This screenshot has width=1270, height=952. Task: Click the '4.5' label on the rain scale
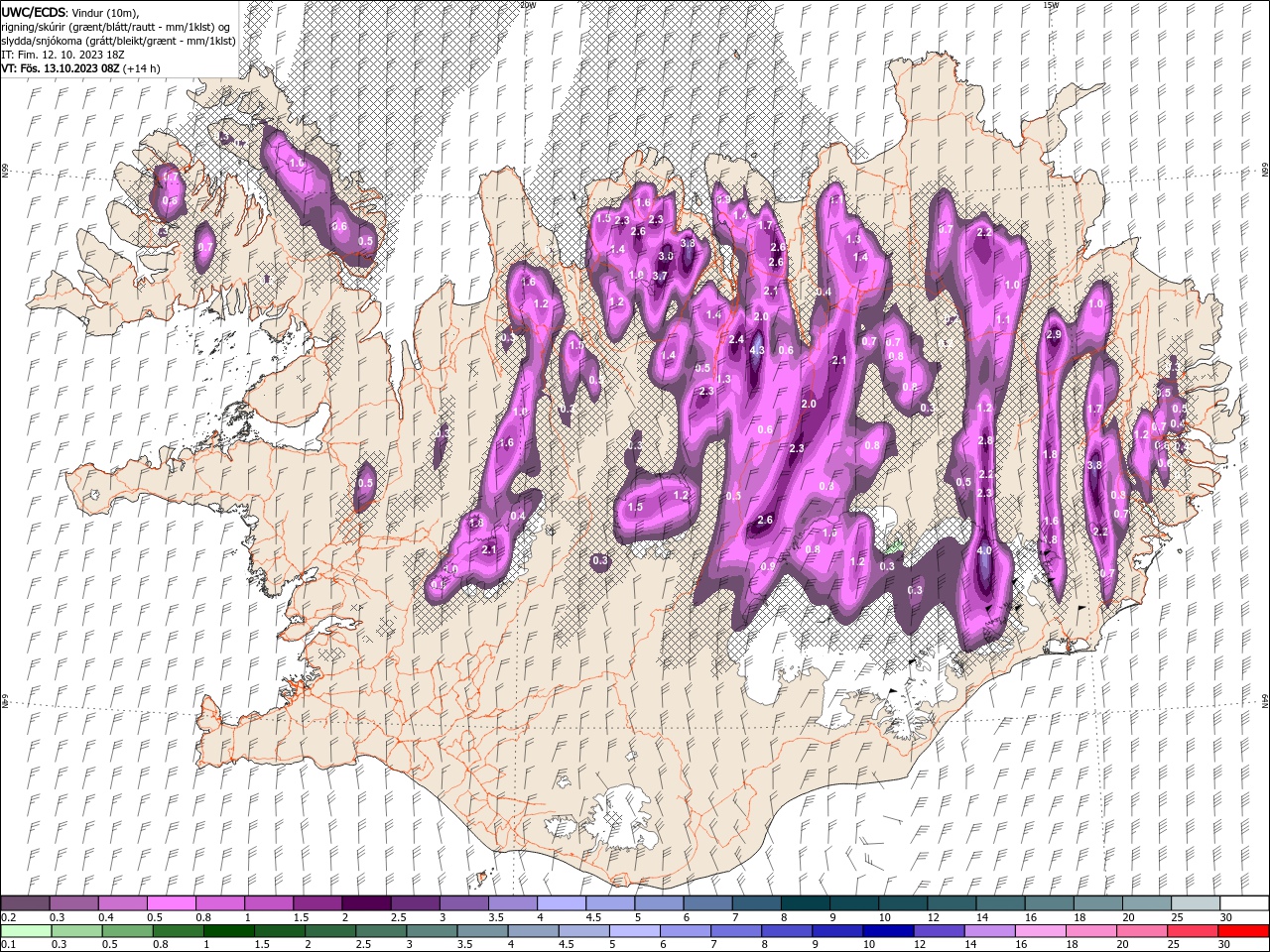click(567, 945)
